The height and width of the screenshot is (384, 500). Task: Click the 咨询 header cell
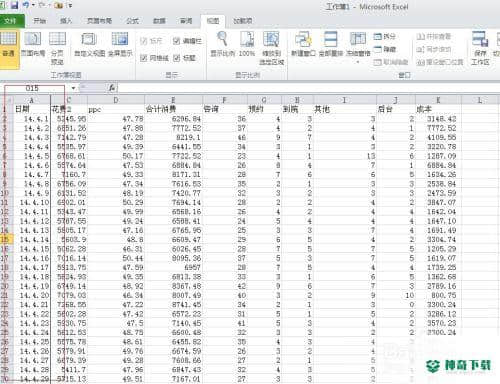tap(225, 109)
